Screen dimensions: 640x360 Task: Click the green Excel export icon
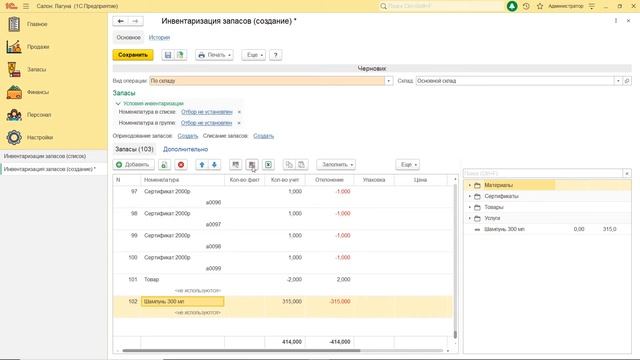point(268,164)
